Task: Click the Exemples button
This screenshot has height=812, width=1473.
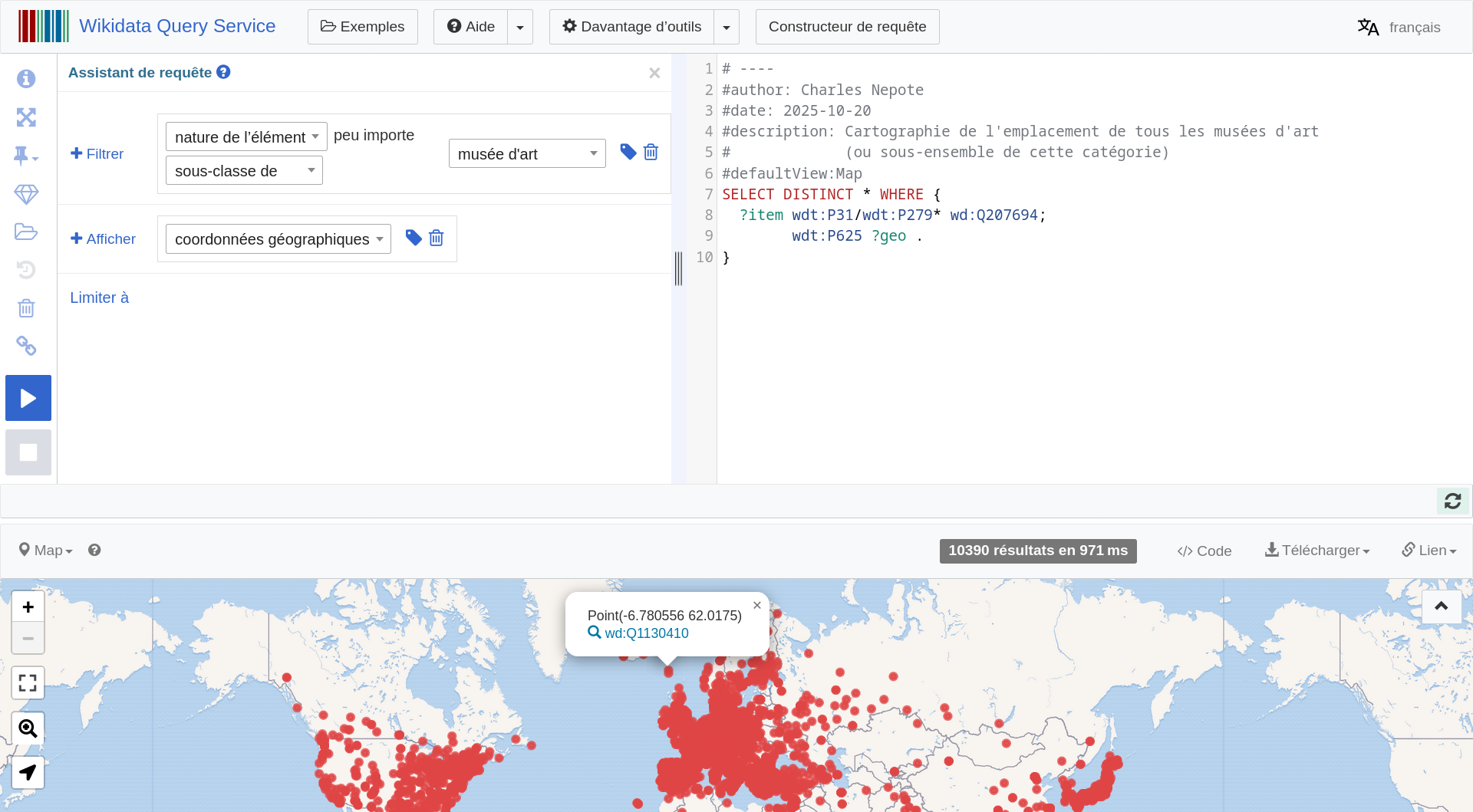Action: 362,27
